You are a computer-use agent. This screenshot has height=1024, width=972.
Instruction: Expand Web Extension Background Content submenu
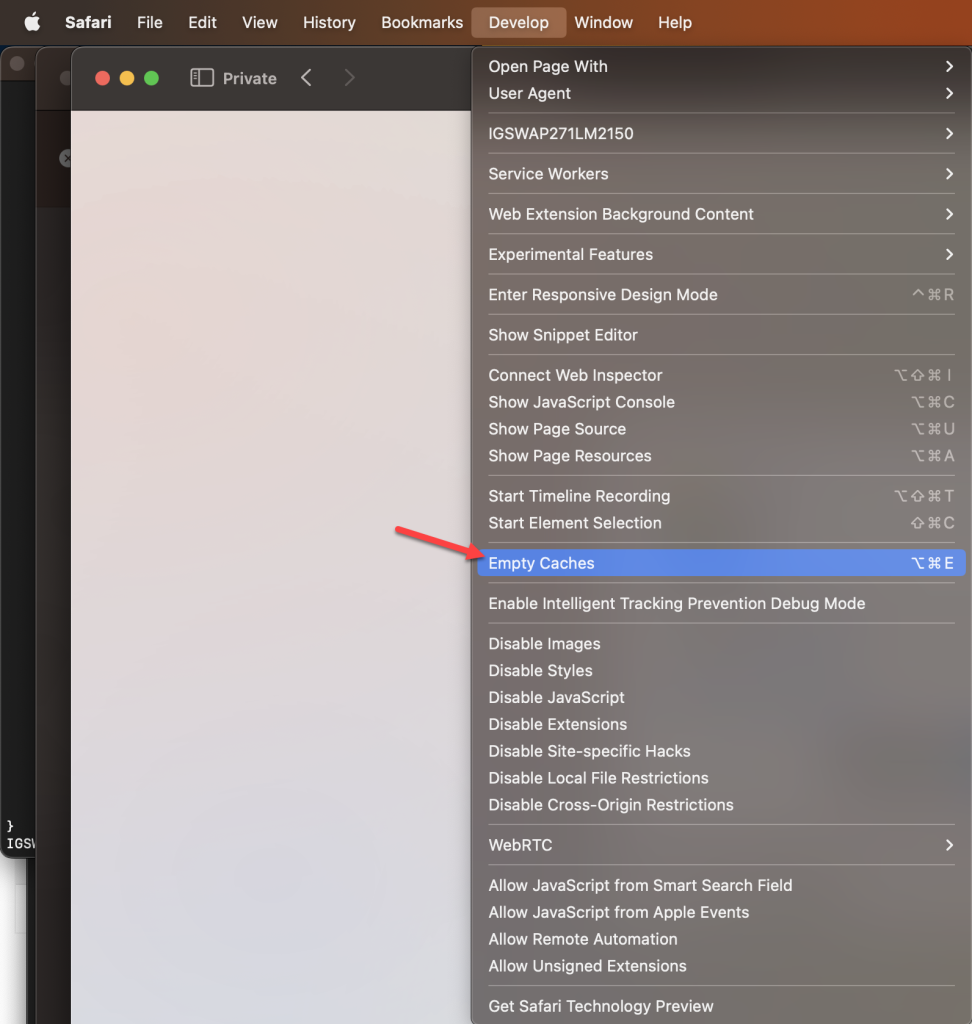pos(721,214)
